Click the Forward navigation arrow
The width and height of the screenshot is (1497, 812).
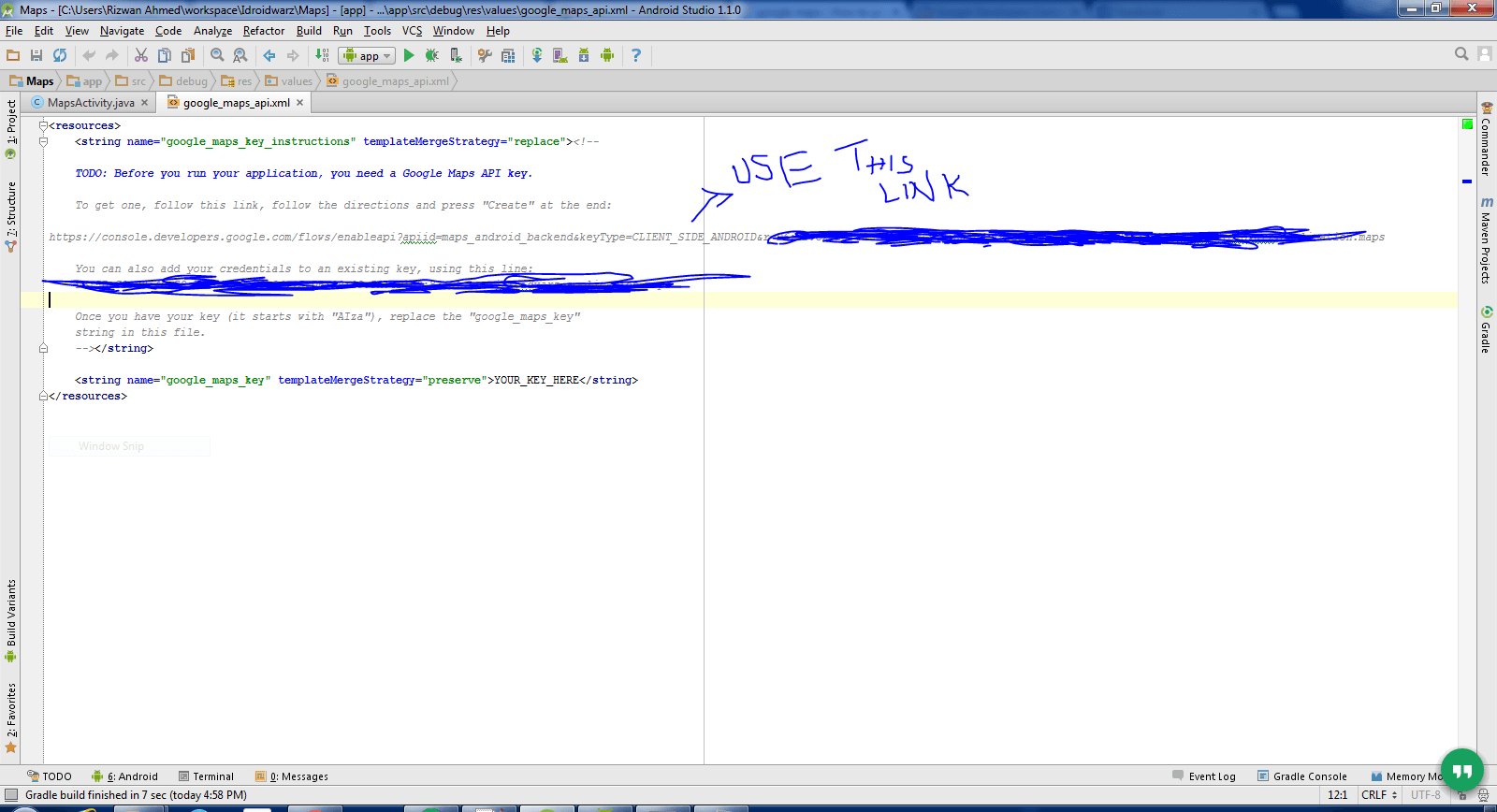point(293,55)
